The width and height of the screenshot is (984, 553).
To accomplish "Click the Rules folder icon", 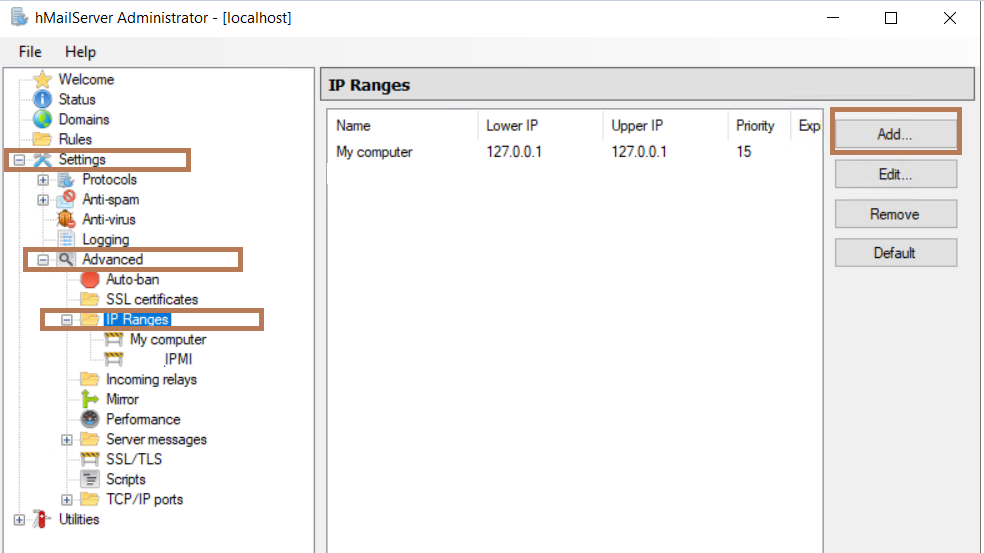I will pyautogui.click(x=42, y=139).
